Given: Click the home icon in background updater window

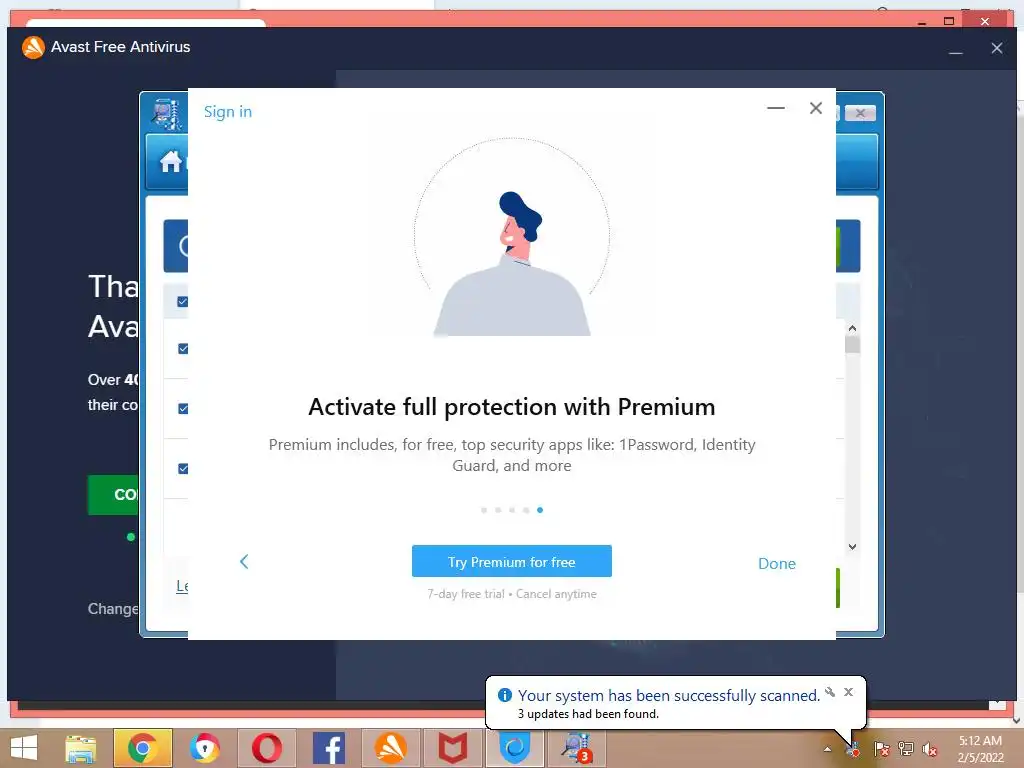Looking at the screenshot, I should (x=171, y=161).
